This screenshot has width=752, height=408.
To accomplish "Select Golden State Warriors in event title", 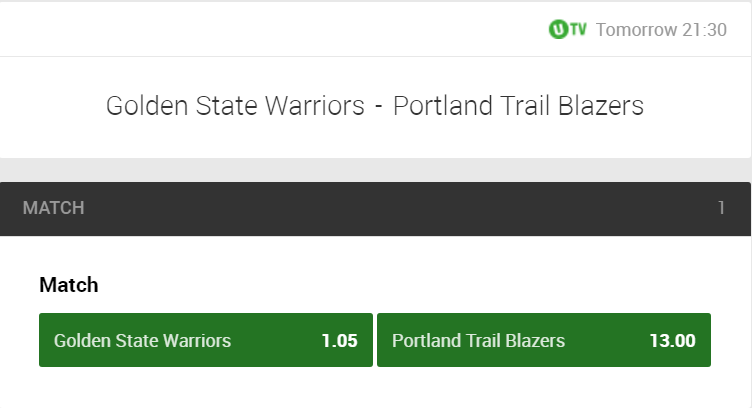I will [235, 106].
